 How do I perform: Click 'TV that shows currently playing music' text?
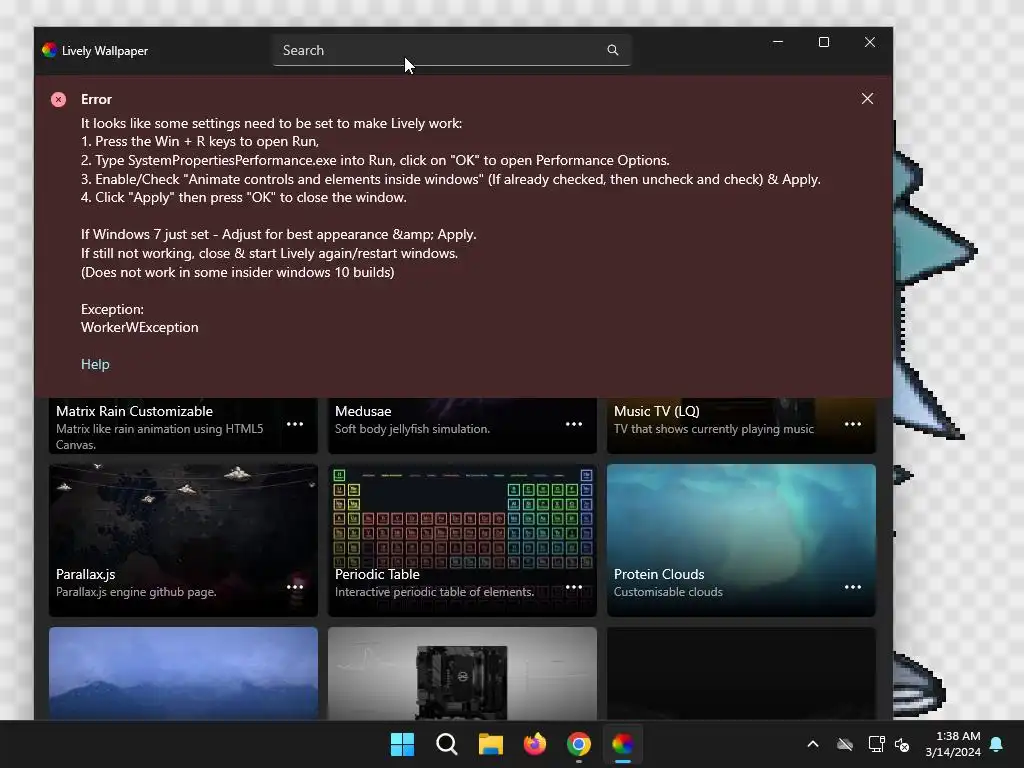click(x=714, y=429)
